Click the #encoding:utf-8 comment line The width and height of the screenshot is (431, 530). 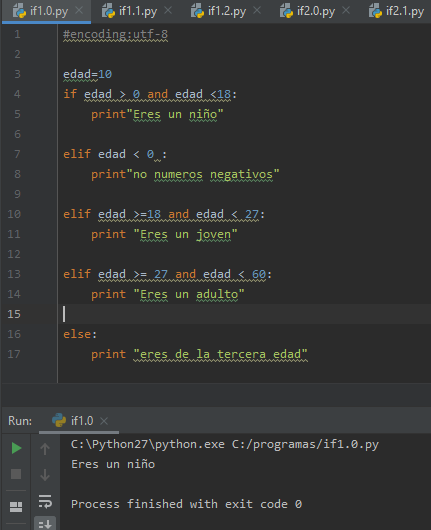click(115, 34)
